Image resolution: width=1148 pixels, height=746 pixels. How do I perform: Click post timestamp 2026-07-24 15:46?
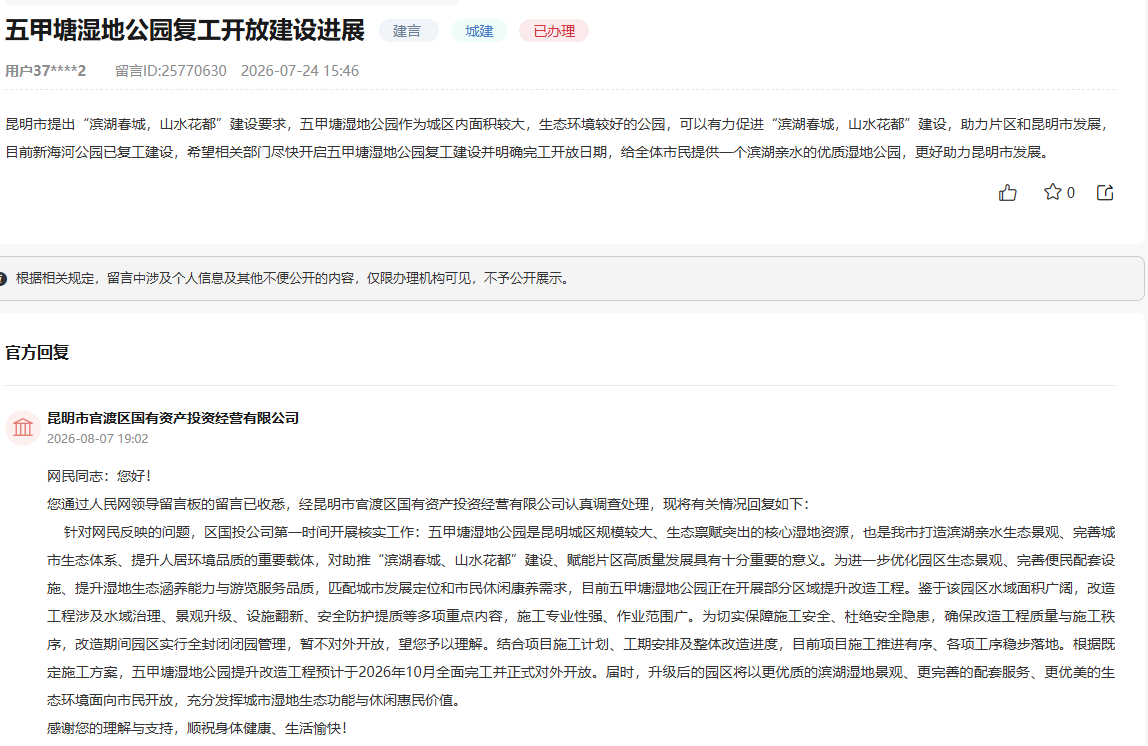pos(299,71)
